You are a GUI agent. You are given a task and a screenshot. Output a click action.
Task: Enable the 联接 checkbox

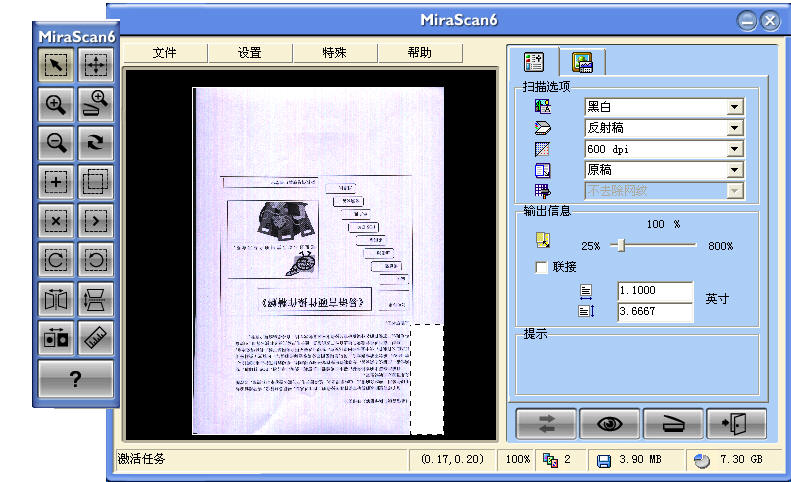(x=542, y=268)
